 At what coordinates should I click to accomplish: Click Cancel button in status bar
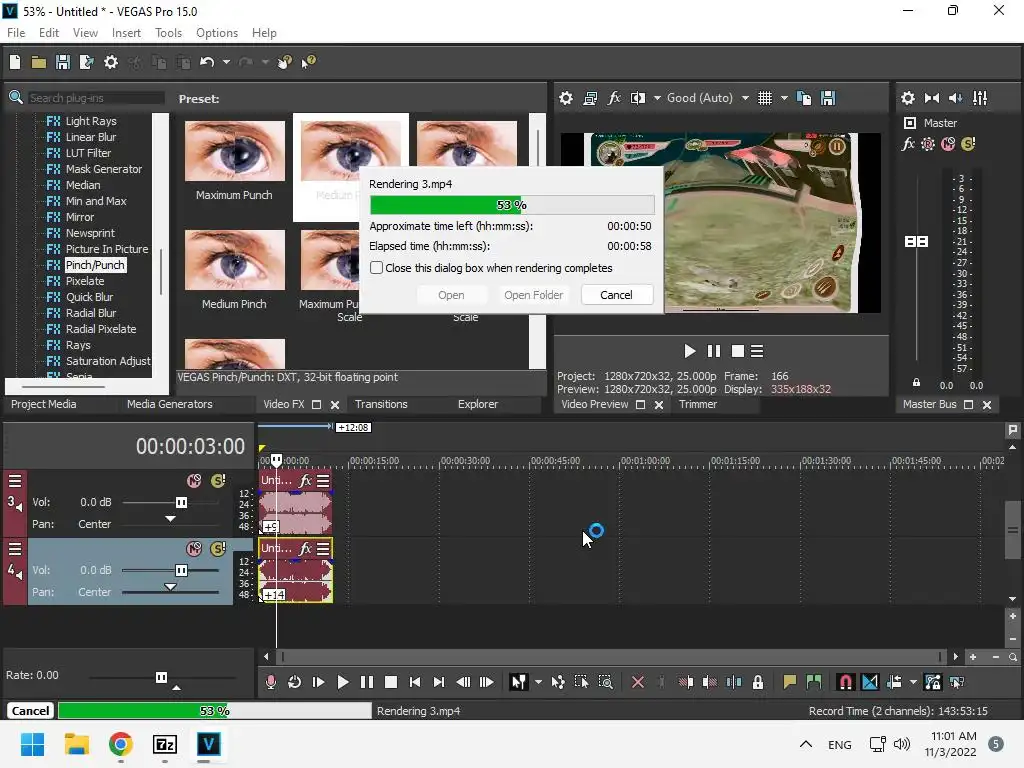tap(30, 711)
